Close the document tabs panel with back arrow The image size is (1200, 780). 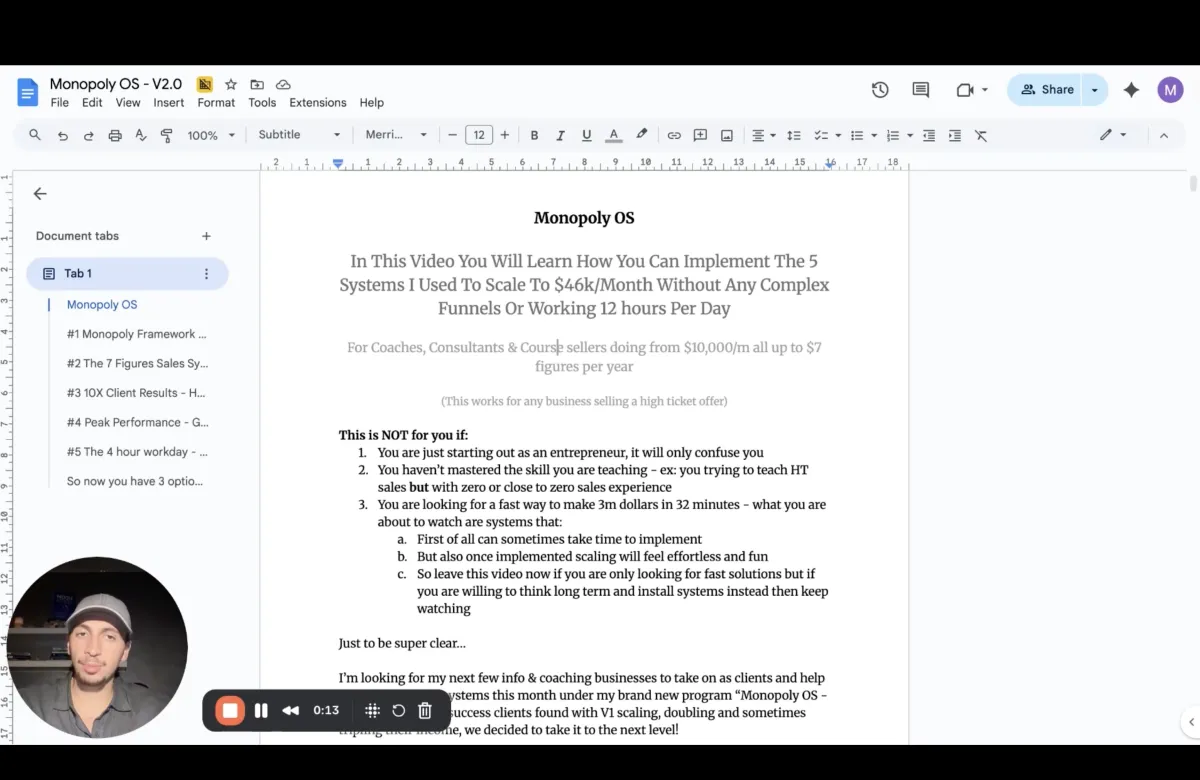[40, 194]
